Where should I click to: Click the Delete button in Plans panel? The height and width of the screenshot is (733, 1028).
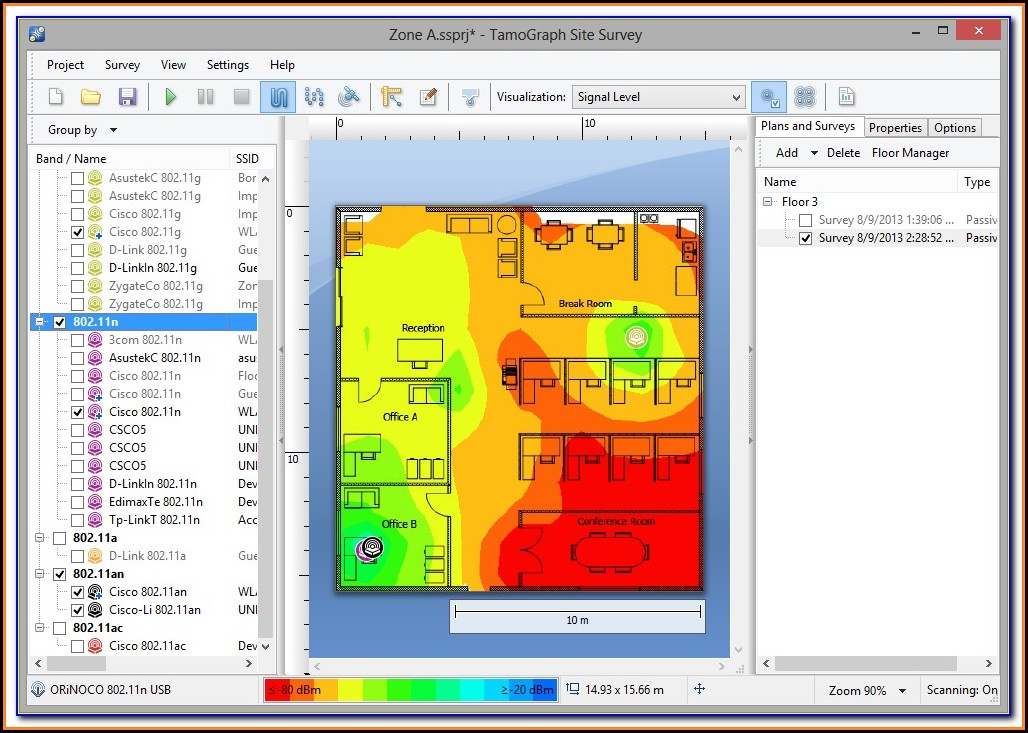click(843, 153)
